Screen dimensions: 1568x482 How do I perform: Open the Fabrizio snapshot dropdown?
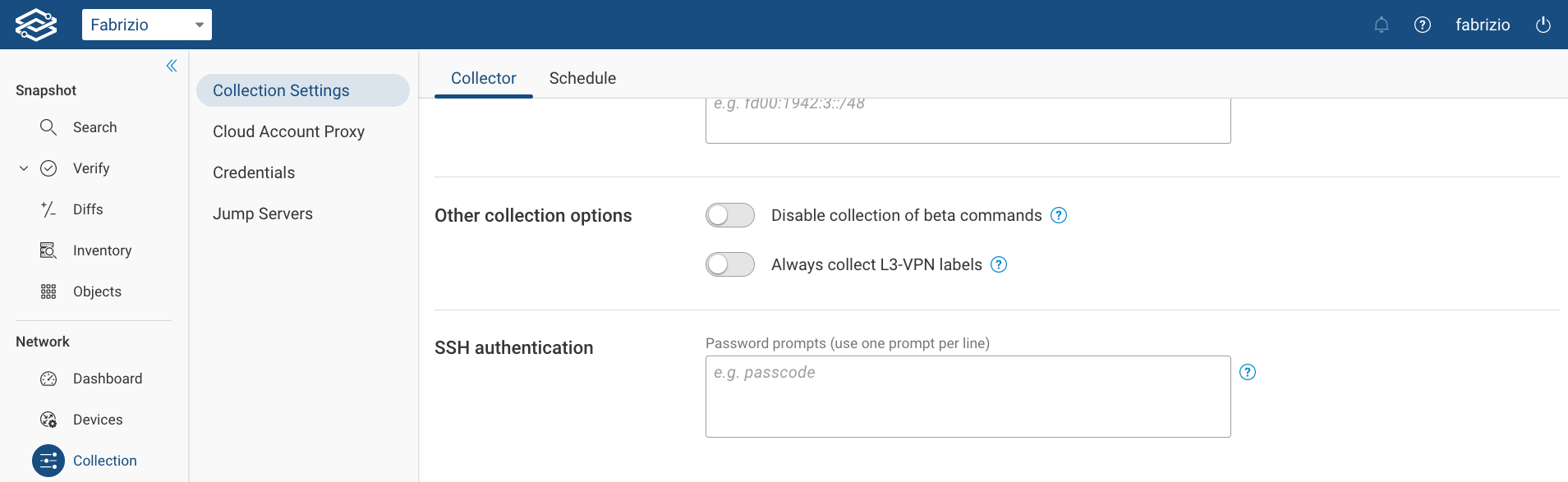tap(147, 24)
